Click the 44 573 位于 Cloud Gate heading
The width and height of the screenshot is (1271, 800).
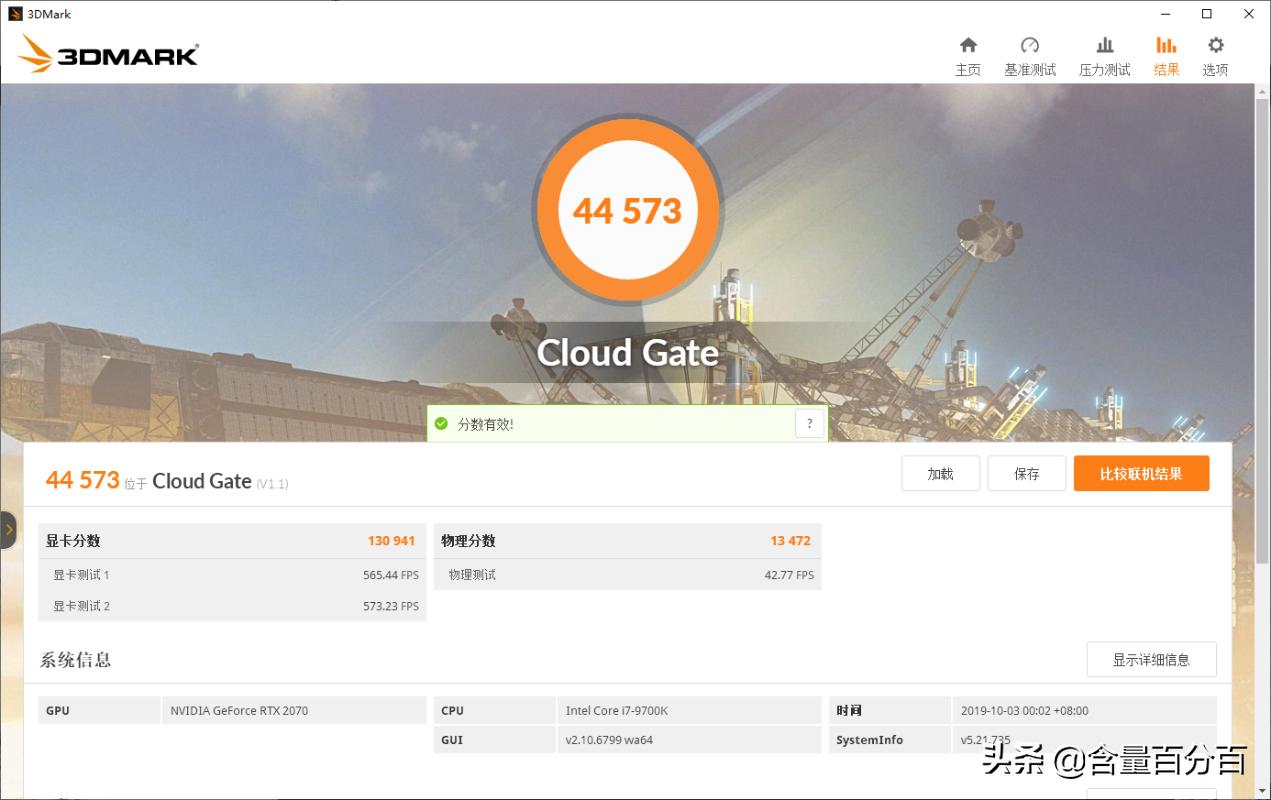(167, 481)
